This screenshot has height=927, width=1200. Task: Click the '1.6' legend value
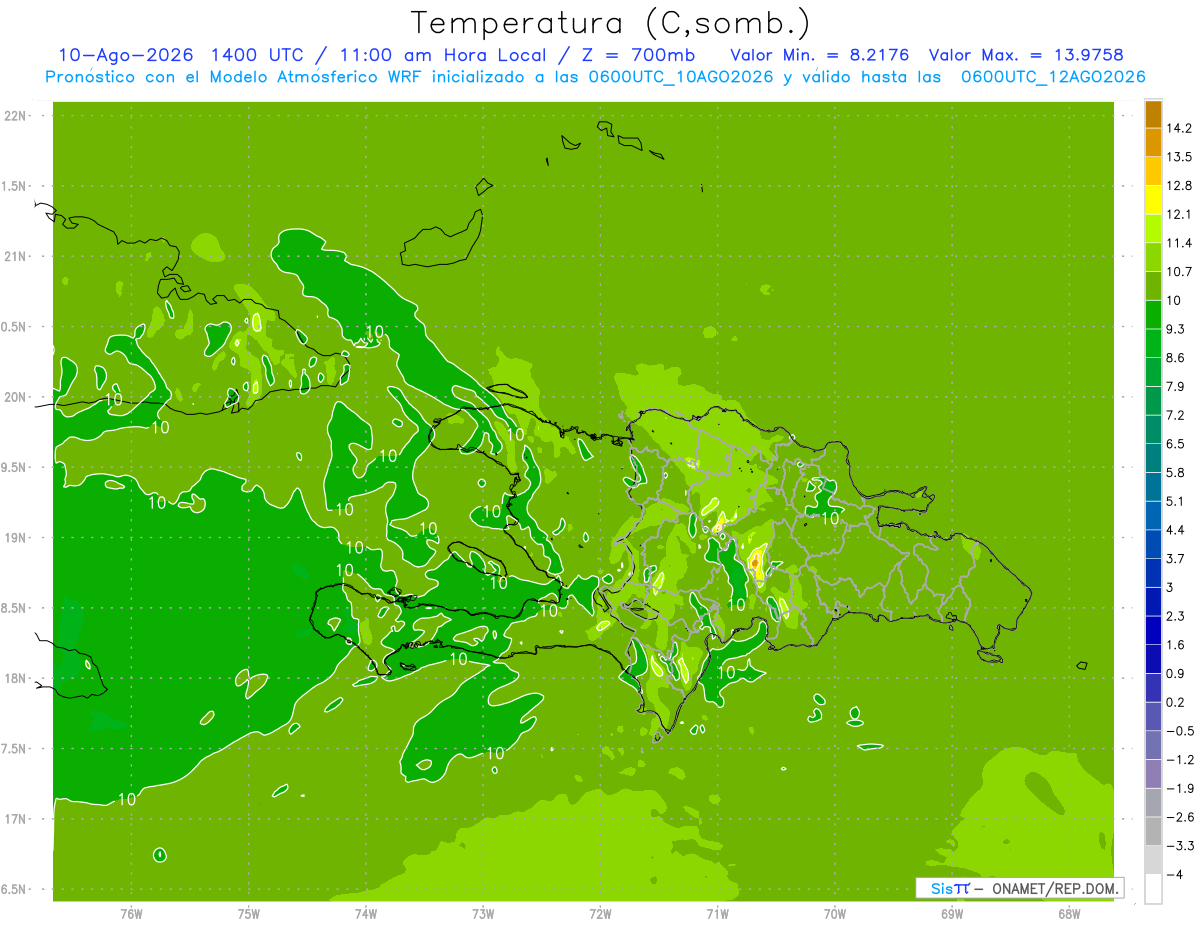click(1176, 644)
